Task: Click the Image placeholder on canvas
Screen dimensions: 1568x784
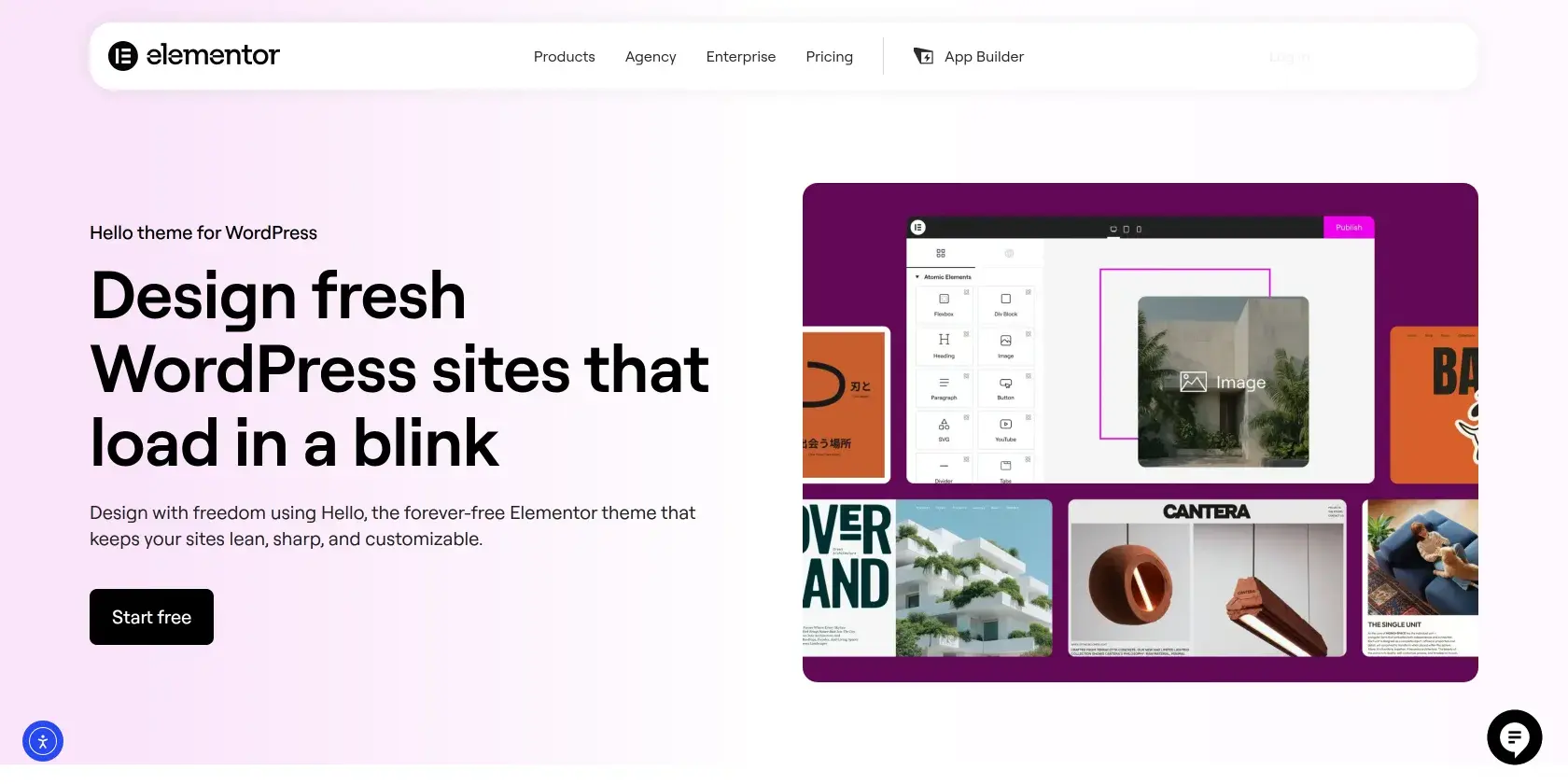Action: pos(1223,382)
